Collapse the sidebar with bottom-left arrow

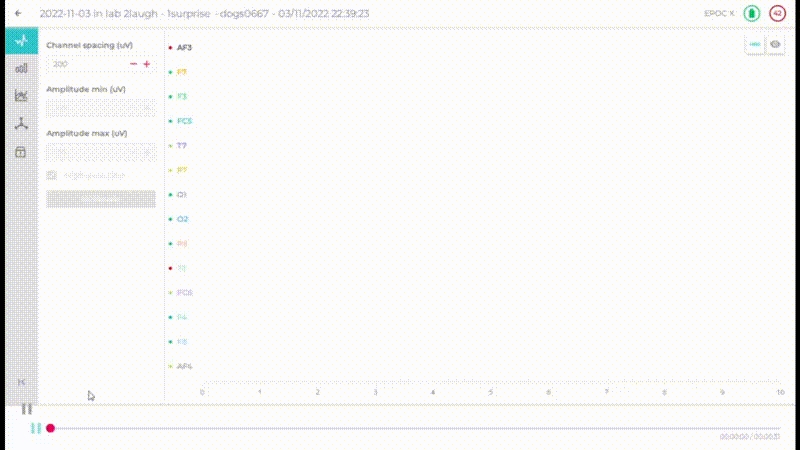pos(21,383)
